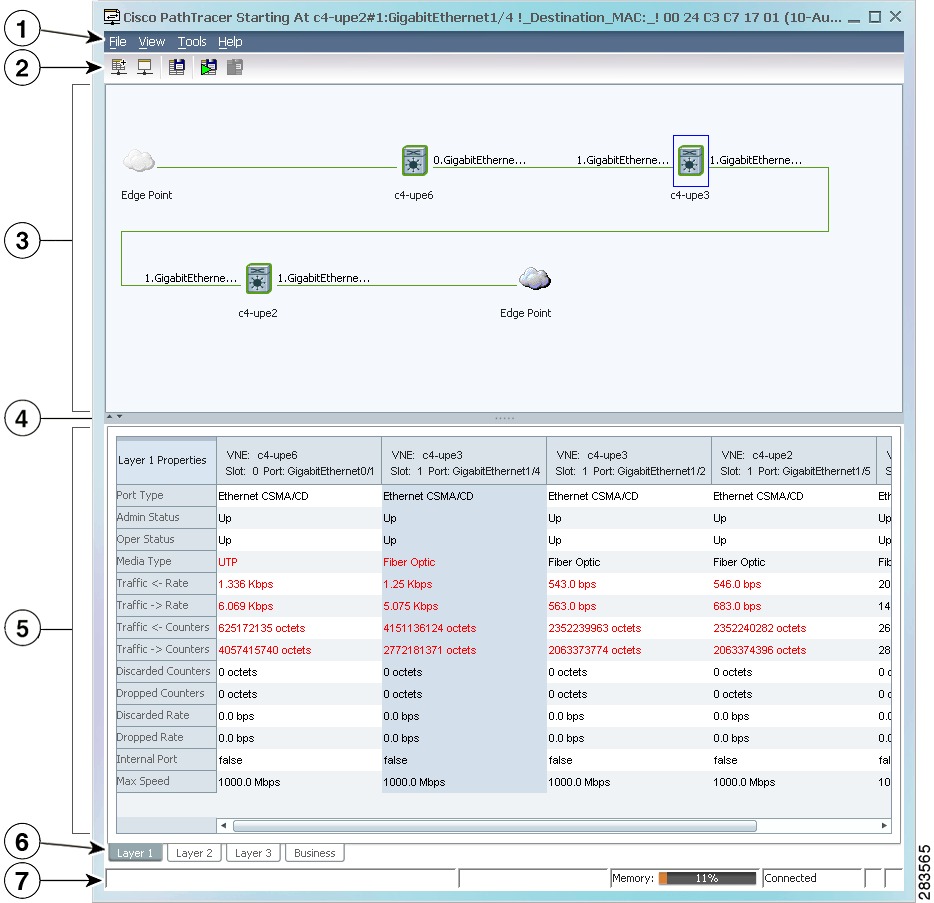Close the PathTracer window
This screenshot has height=903, width=934.
(x=895, y=17)
